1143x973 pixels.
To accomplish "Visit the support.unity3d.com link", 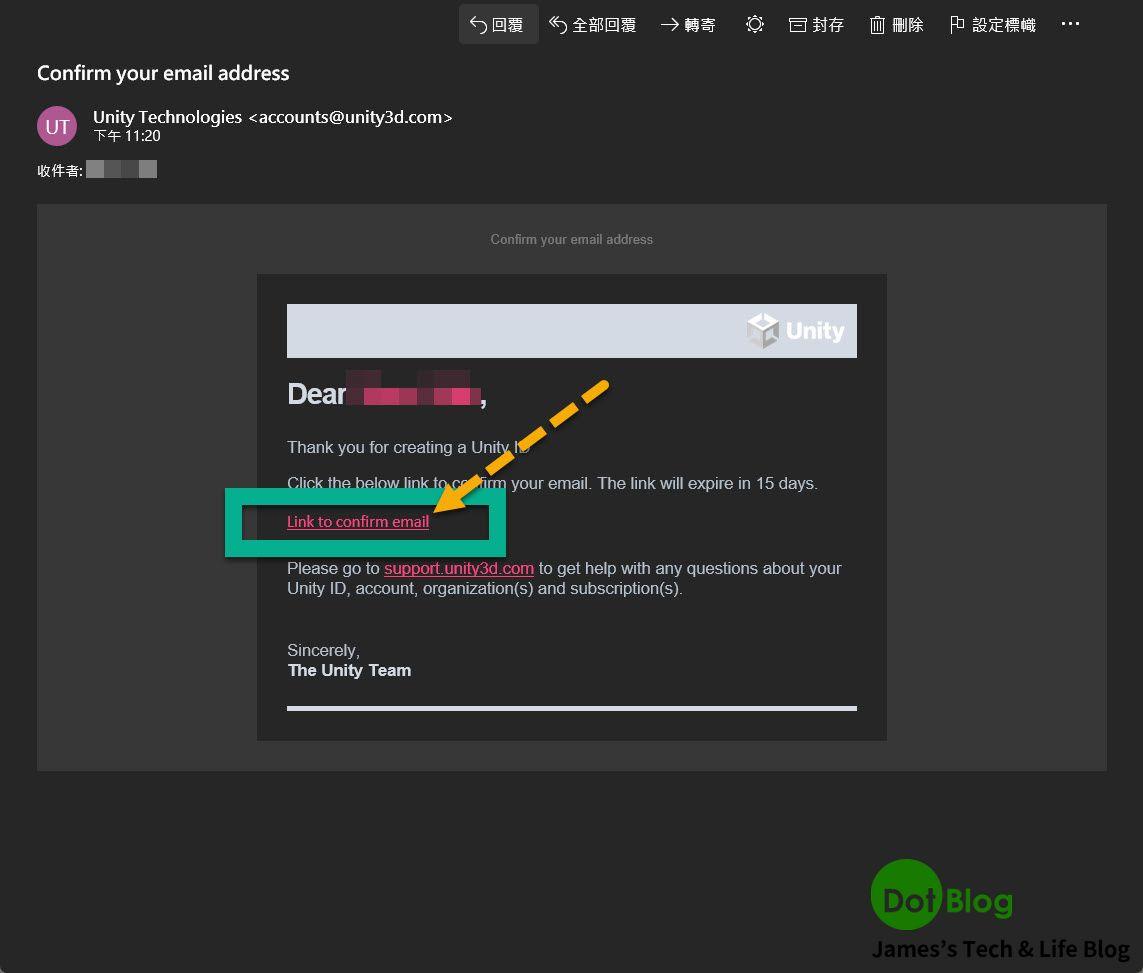I will coord(459,568).
